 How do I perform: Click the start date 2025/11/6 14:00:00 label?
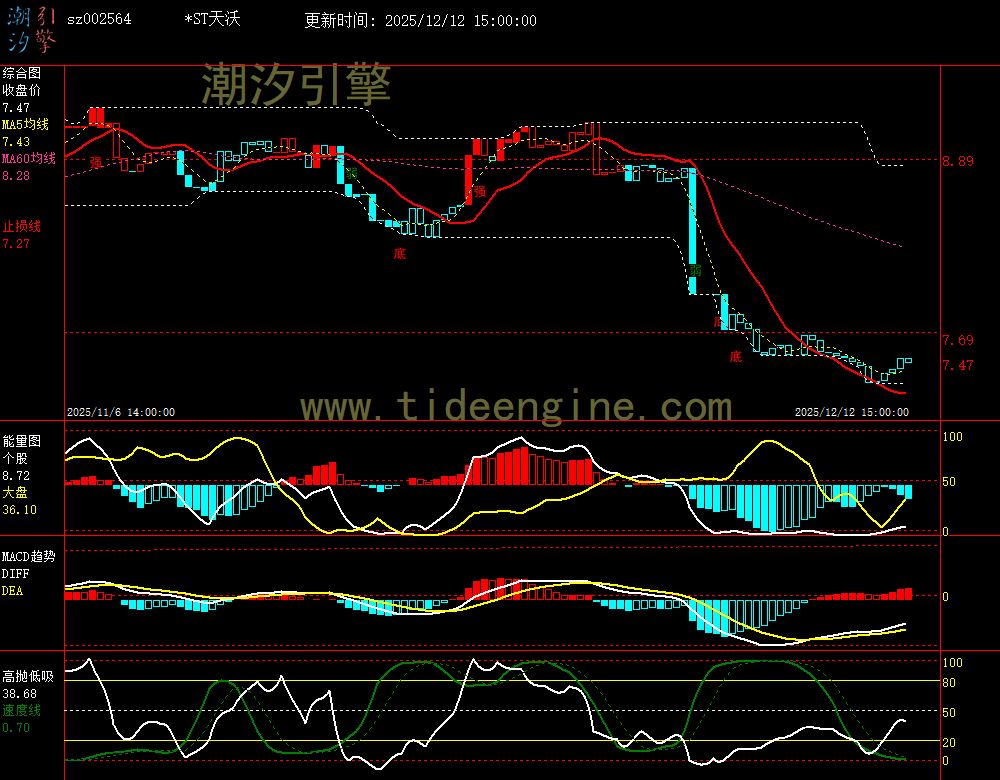[120, 412]
